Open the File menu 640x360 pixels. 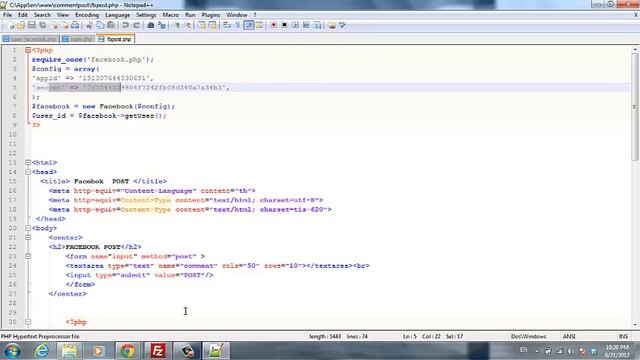coord(7,15)
